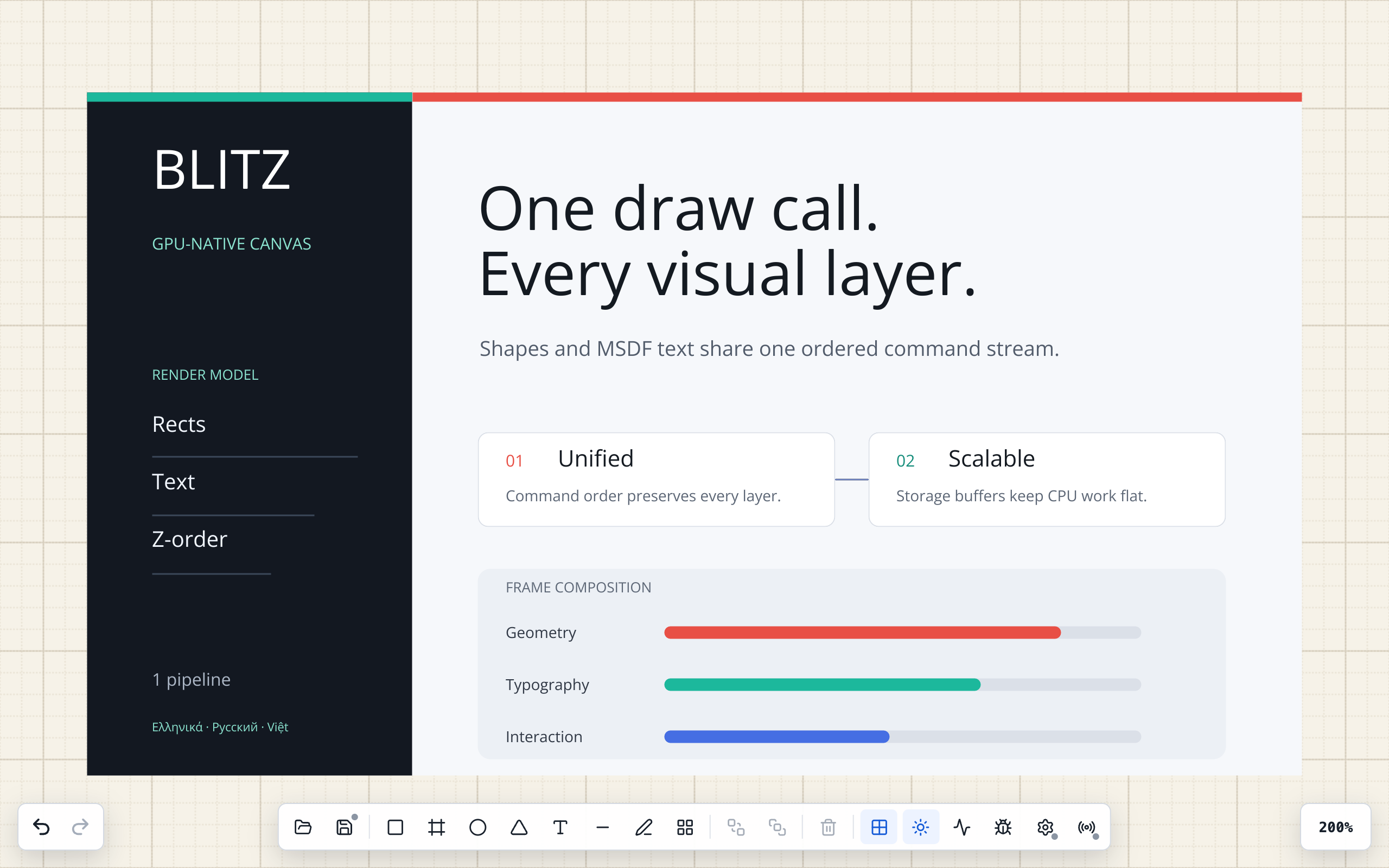Click the RENDER MODEL label
The width and height of the screenshot is (1389, 868).
(205, 375)
